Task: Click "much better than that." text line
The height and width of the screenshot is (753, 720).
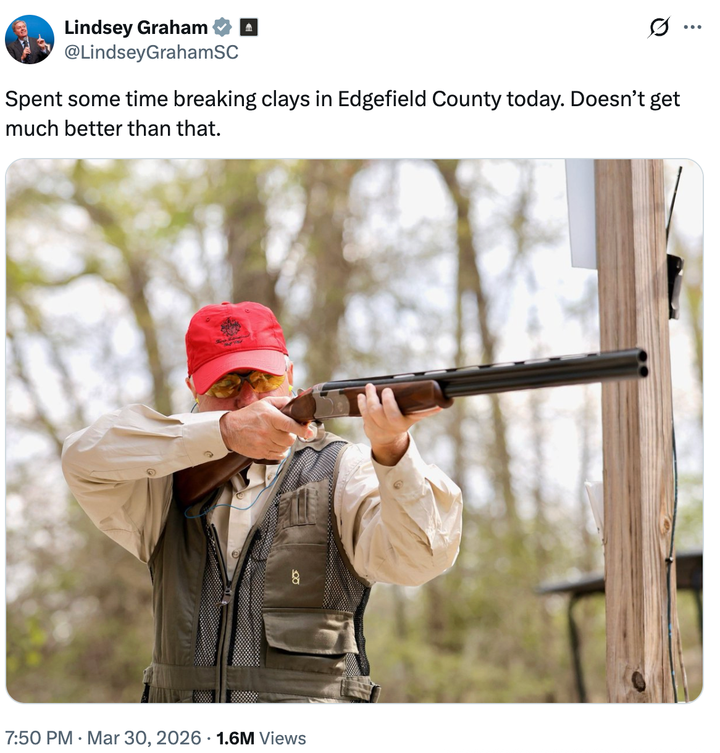Action: click(112, 128)
